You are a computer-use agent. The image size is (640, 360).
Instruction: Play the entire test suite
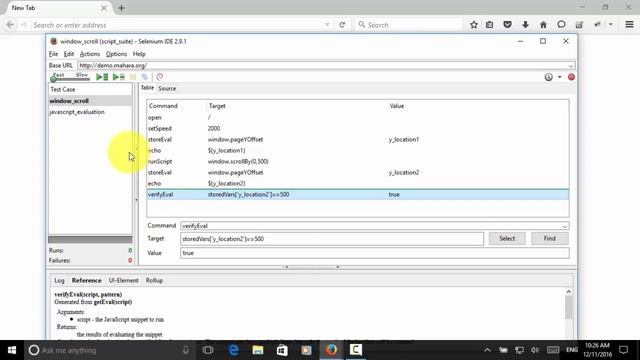pos(102,77)
